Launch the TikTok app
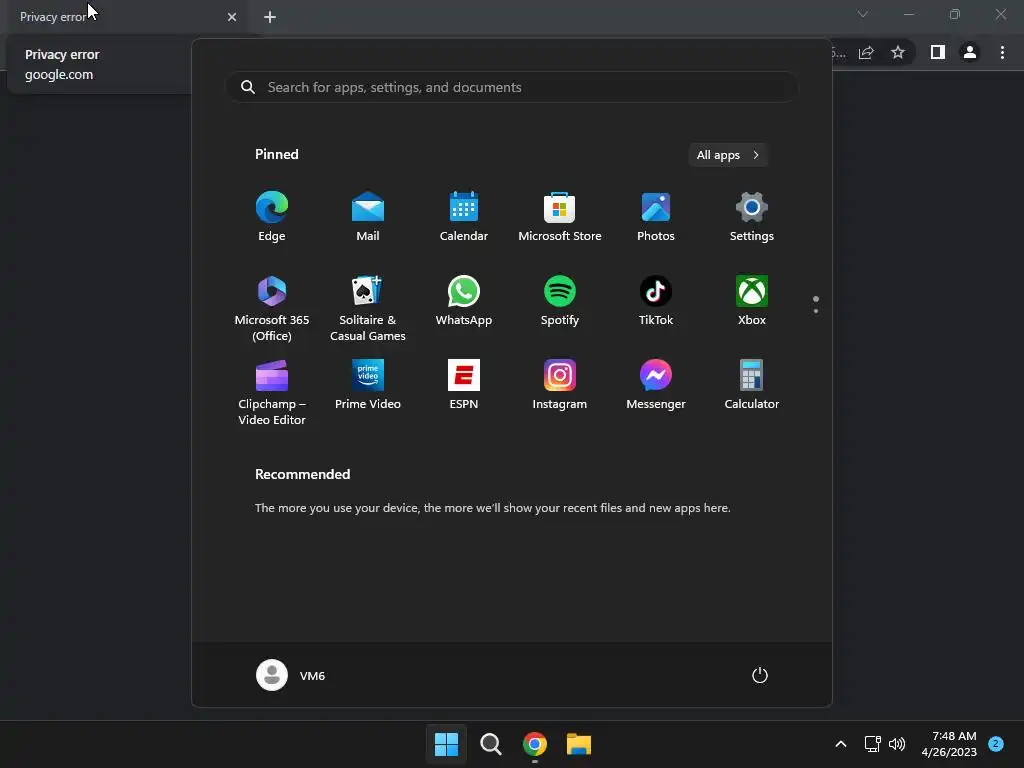Viewport: 1024px width, 768px height. 656,300
